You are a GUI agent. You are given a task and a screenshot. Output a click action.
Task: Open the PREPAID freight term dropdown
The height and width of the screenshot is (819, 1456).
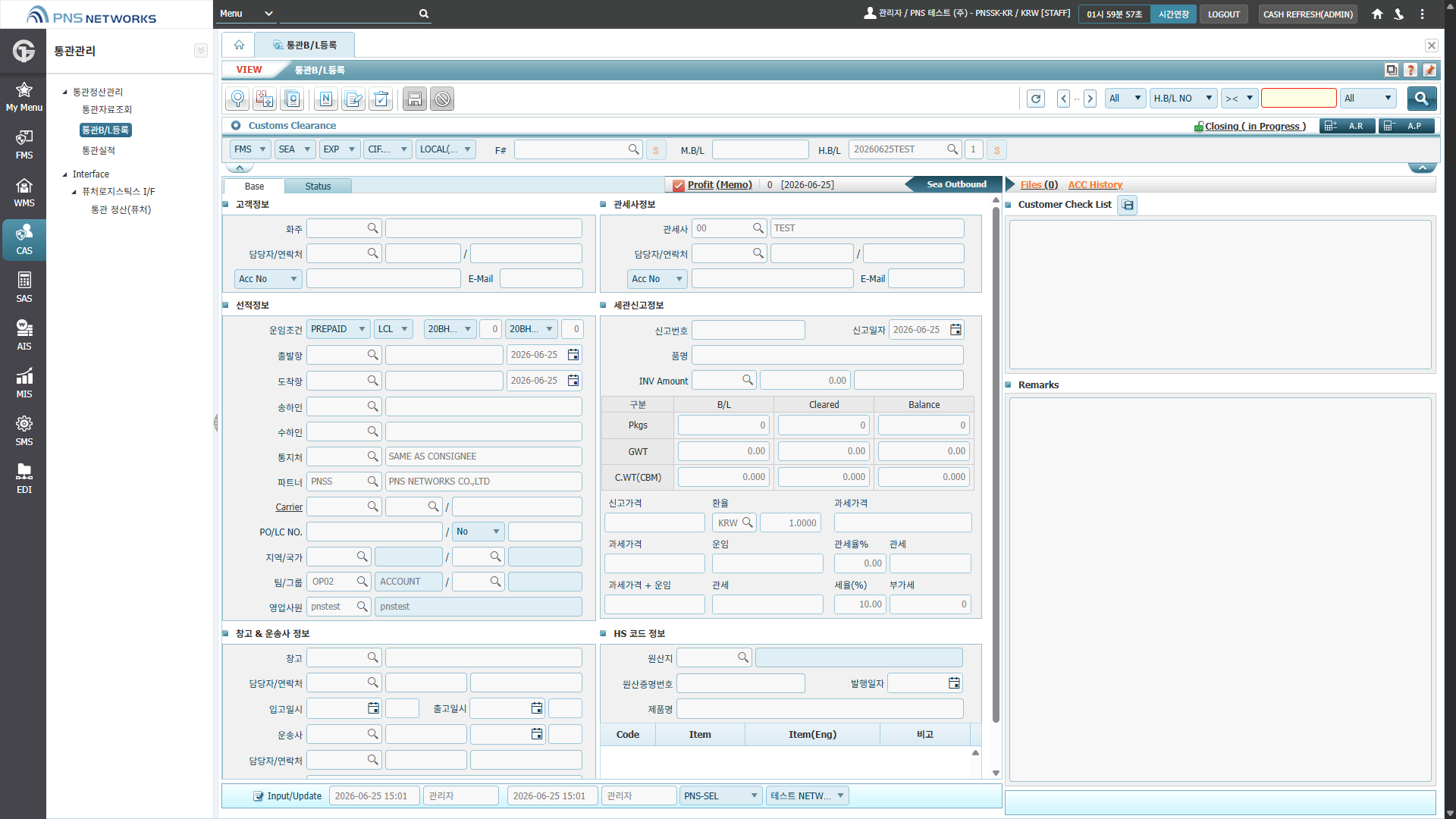coord(338,329)
